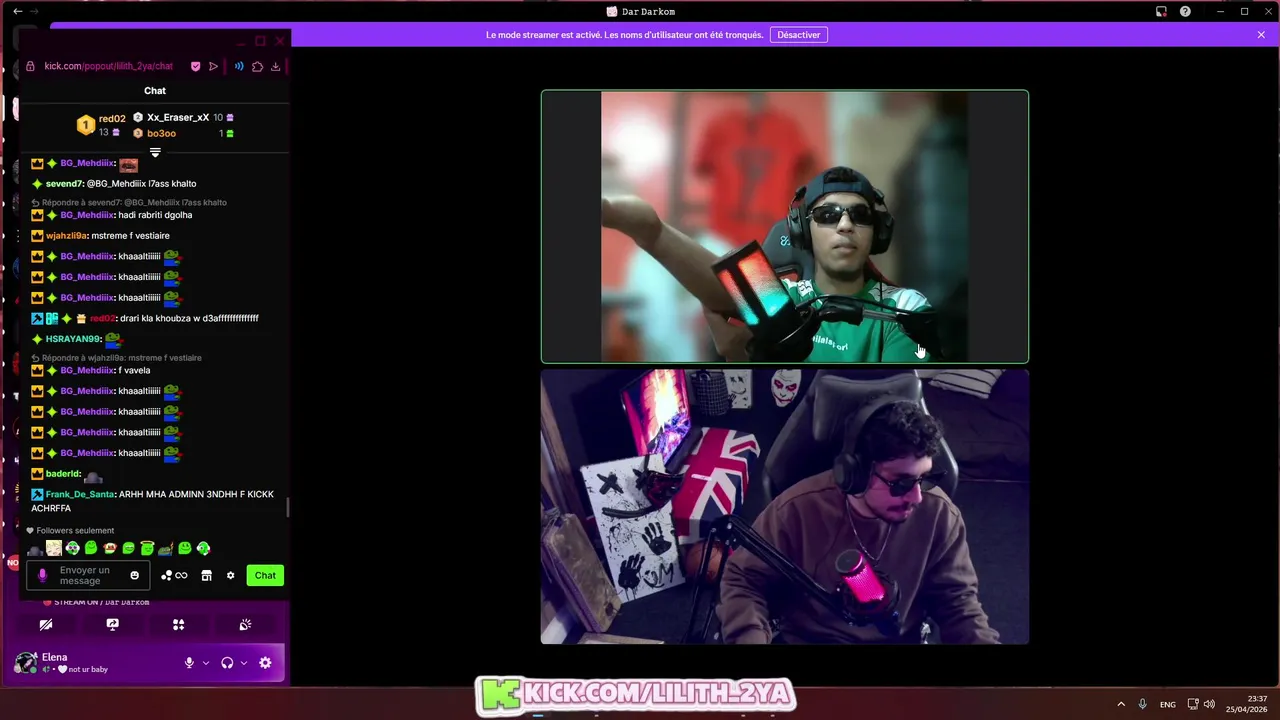Click the Désactiver streamer mode button

[799, 35]
